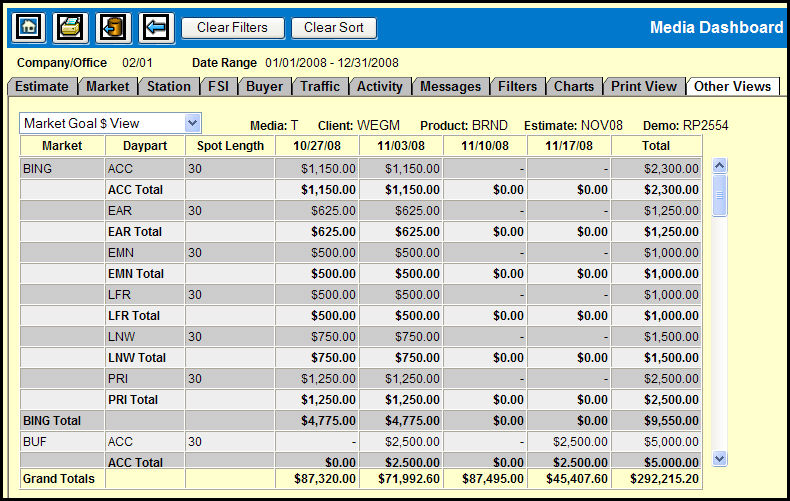
Task: Click the blue back arrow icon
Action: [157, 28]
